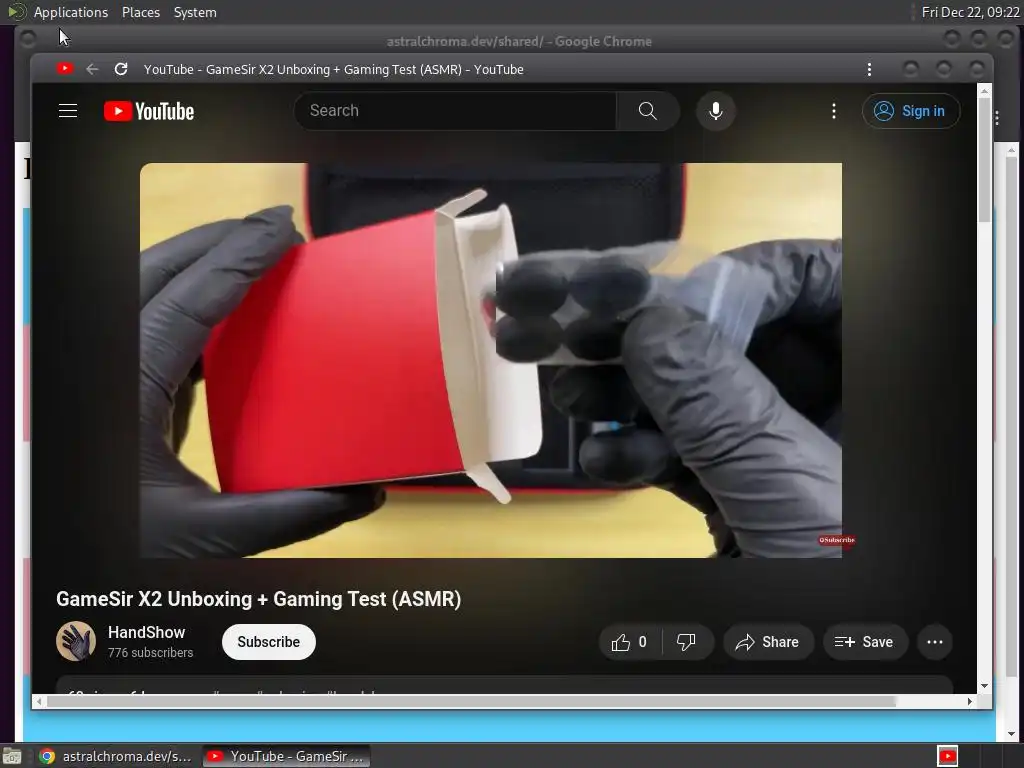Viewport: 1024px width, 768px height.
Task: Like the video with thumbs up
Action: click(630, 642)
